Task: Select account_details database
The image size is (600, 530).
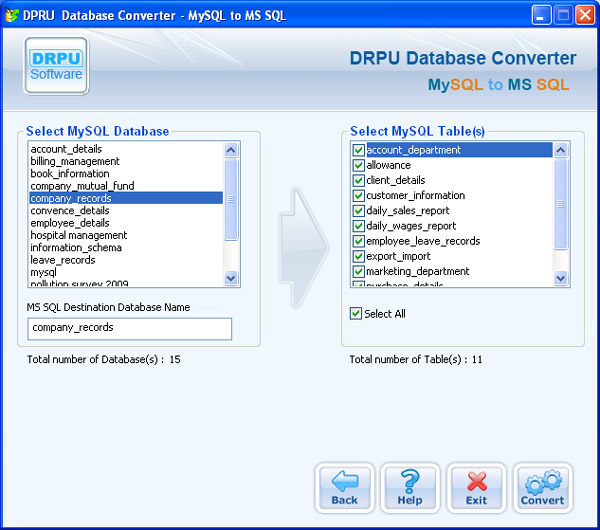Action: tap(126, 149)
